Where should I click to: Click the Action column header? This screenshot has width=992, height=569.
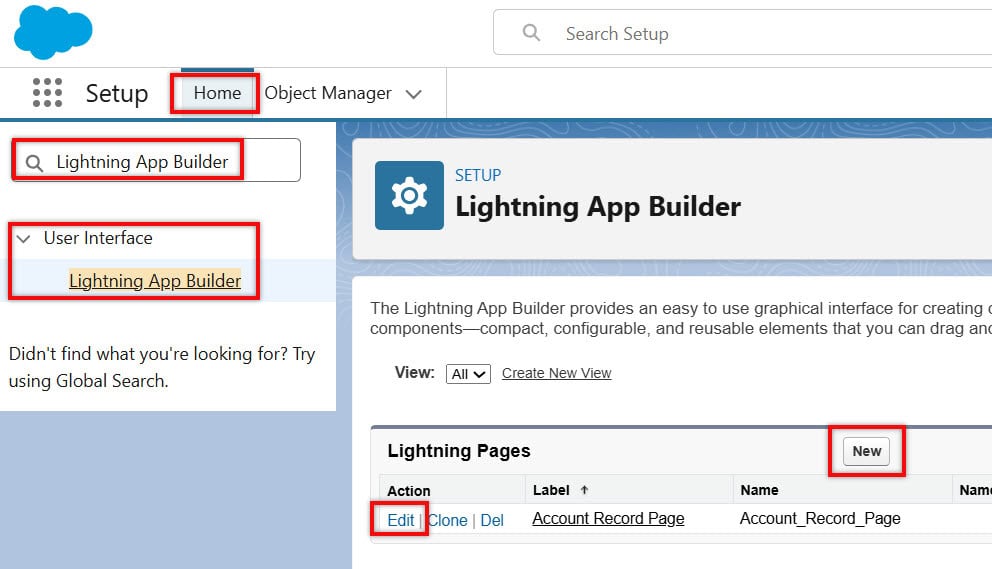[409, 491]
